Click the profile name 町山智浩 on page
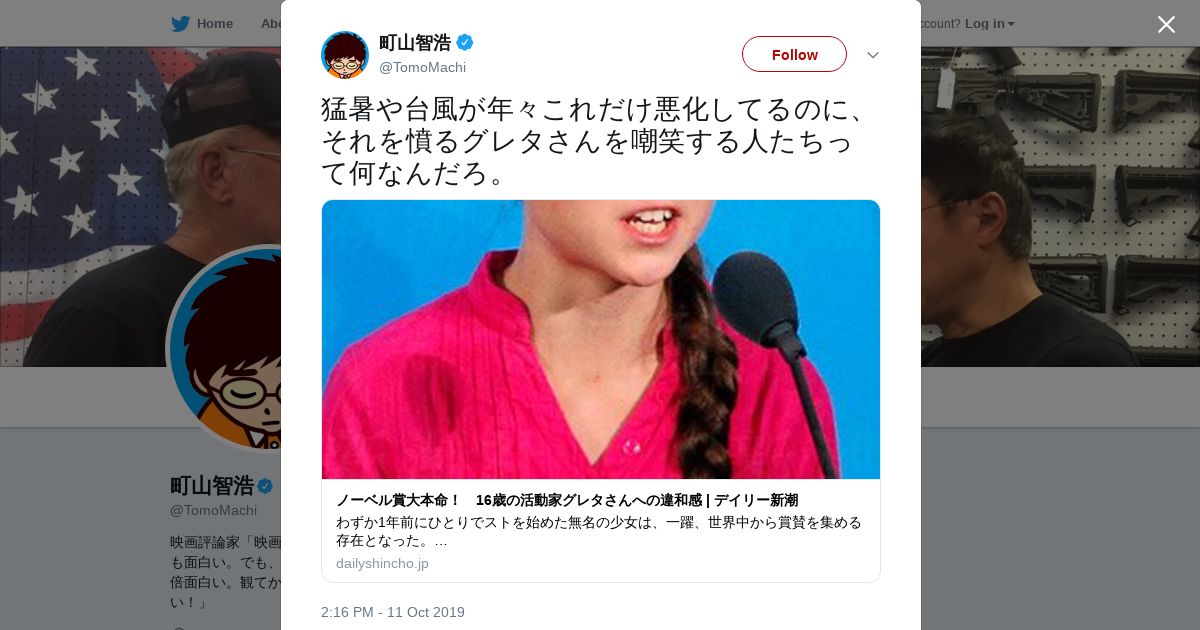Screen dimensions: 1200x630 point(212,486)
